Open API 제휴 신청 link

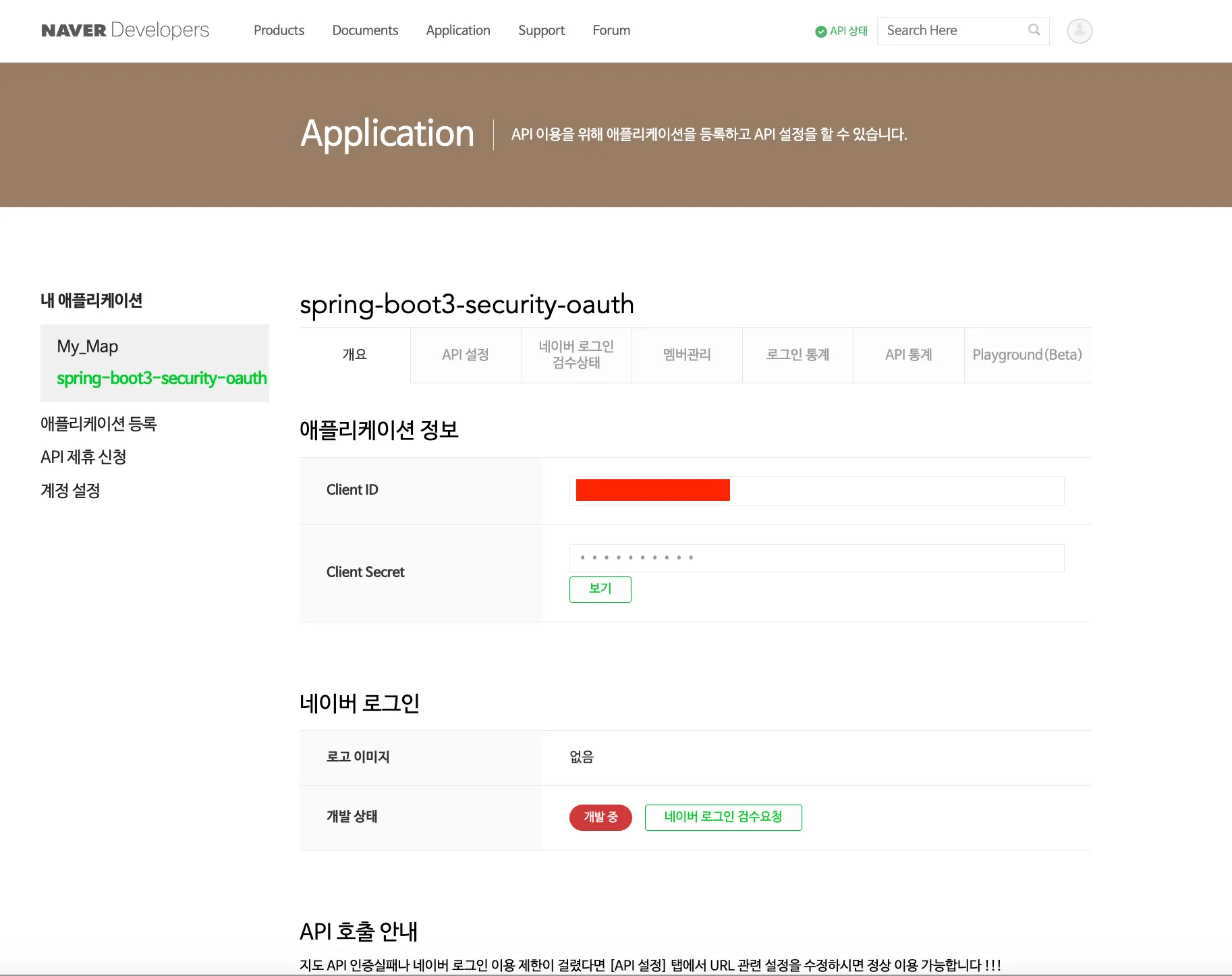click(x=84, y=457)
